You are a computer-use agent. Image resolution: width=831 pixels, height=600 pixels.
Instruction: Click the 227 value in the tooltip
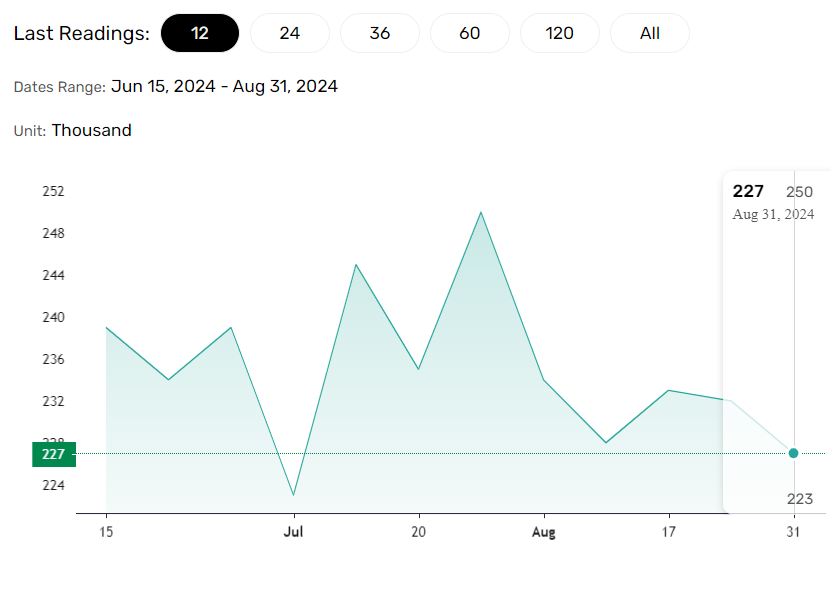[748, 191]
